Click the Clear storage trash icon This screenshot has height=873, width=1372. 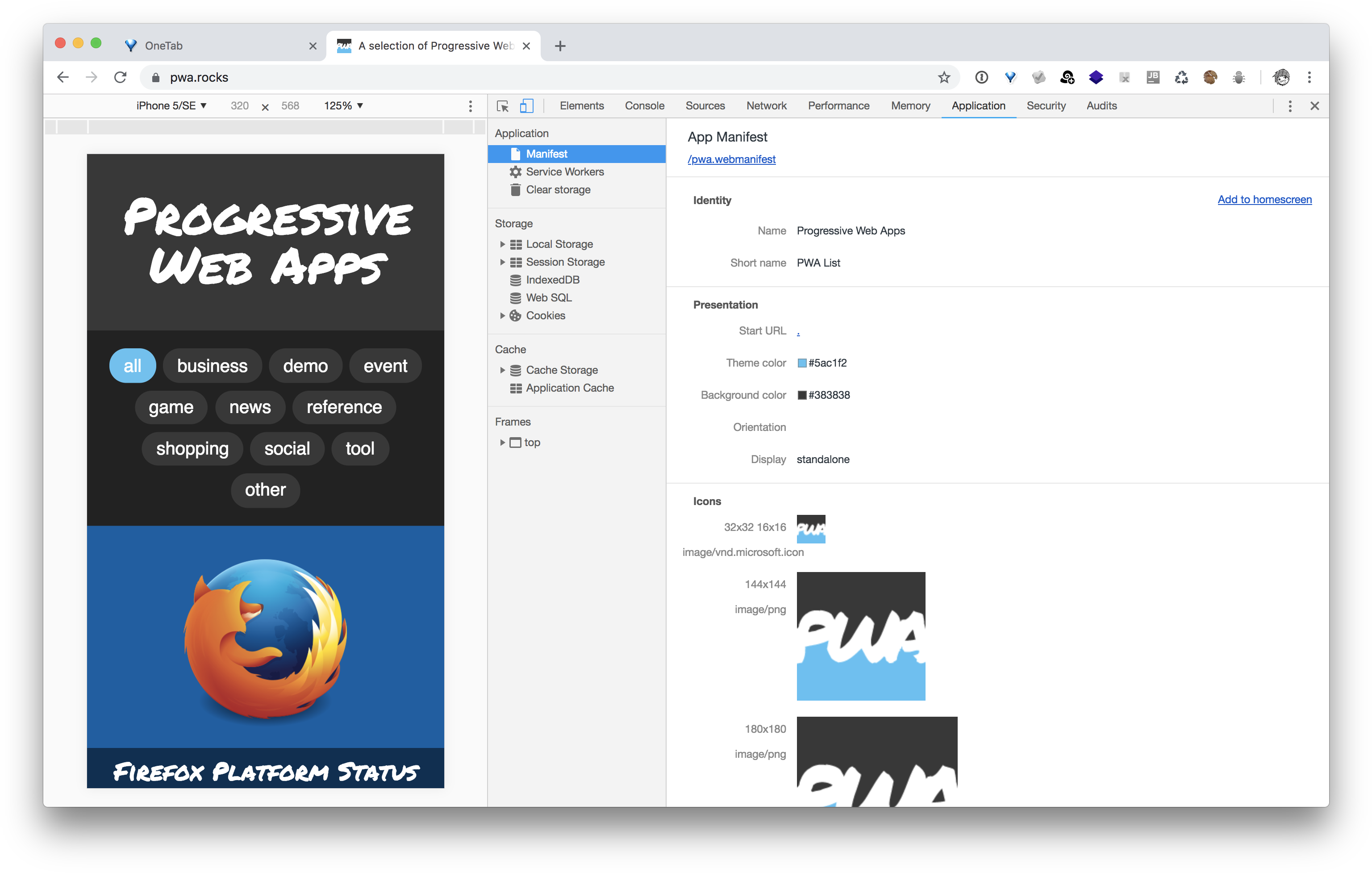[x=515, y=190]
